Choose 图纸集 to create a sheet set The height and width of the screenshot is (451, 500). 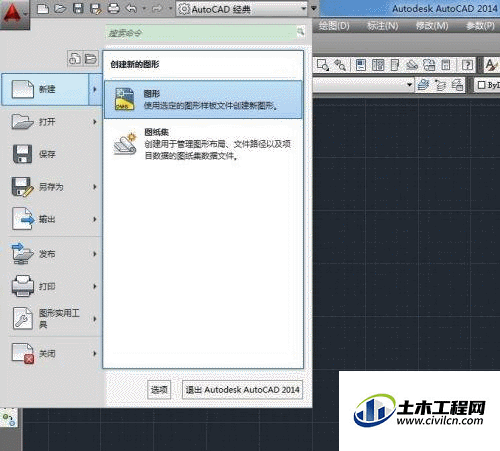coord(203,144)
